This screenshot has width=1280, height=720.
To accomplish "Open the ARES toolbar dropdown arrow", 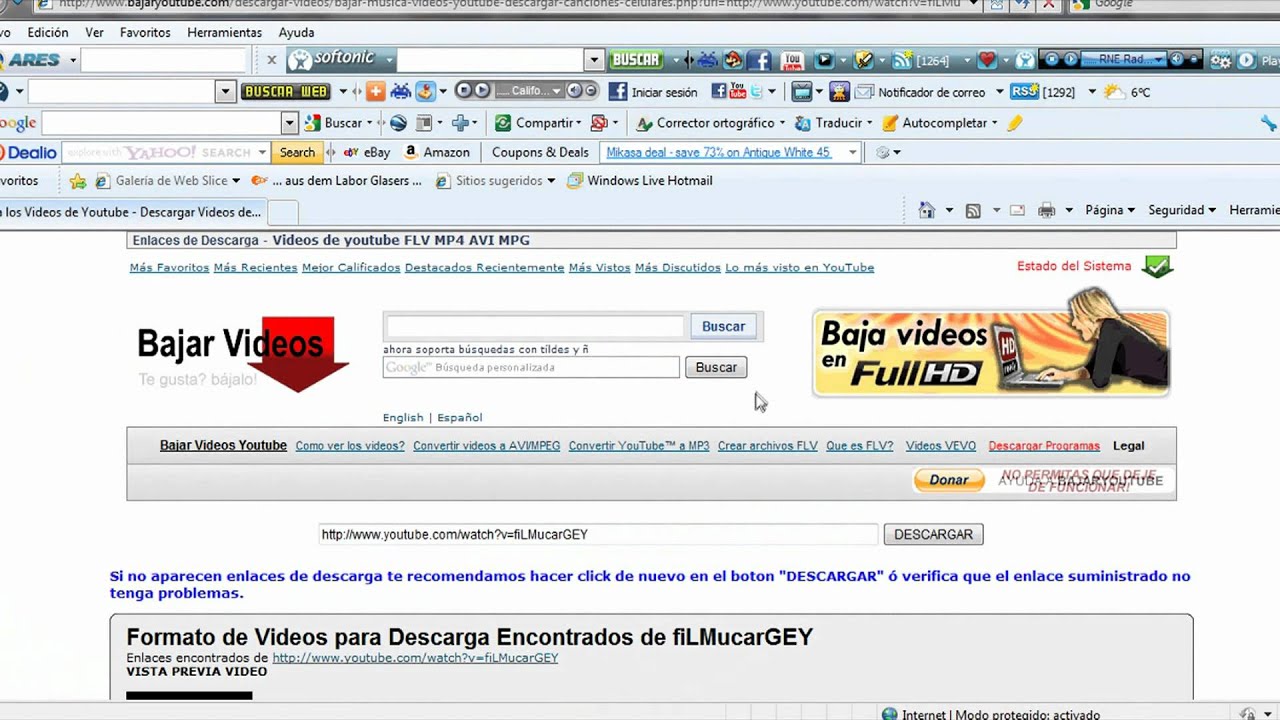I will (x=71, y=60).
